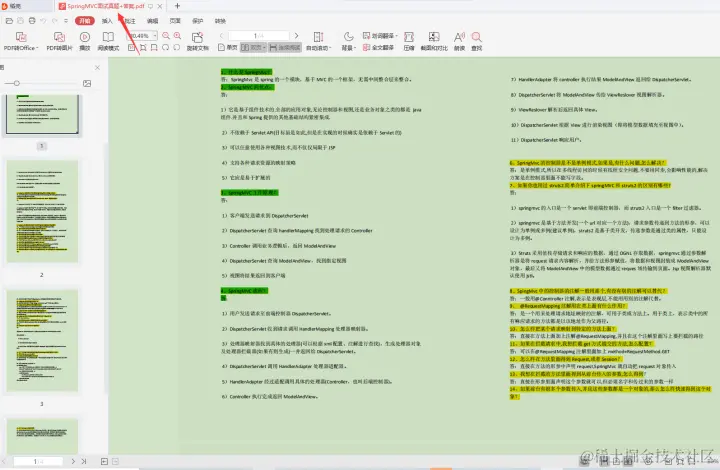Open the screenshot and compare tool
720x470 pixels.
tap(434, 41)
